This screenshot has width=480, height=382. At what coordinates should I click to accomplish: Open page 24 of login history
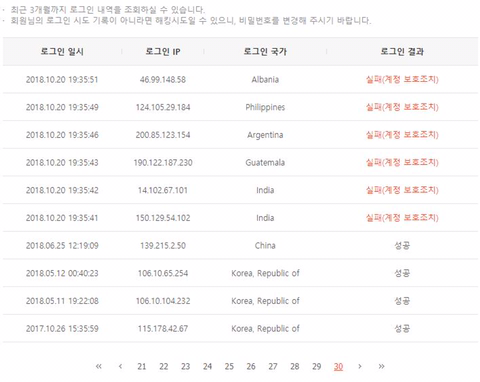pos(207,366)
